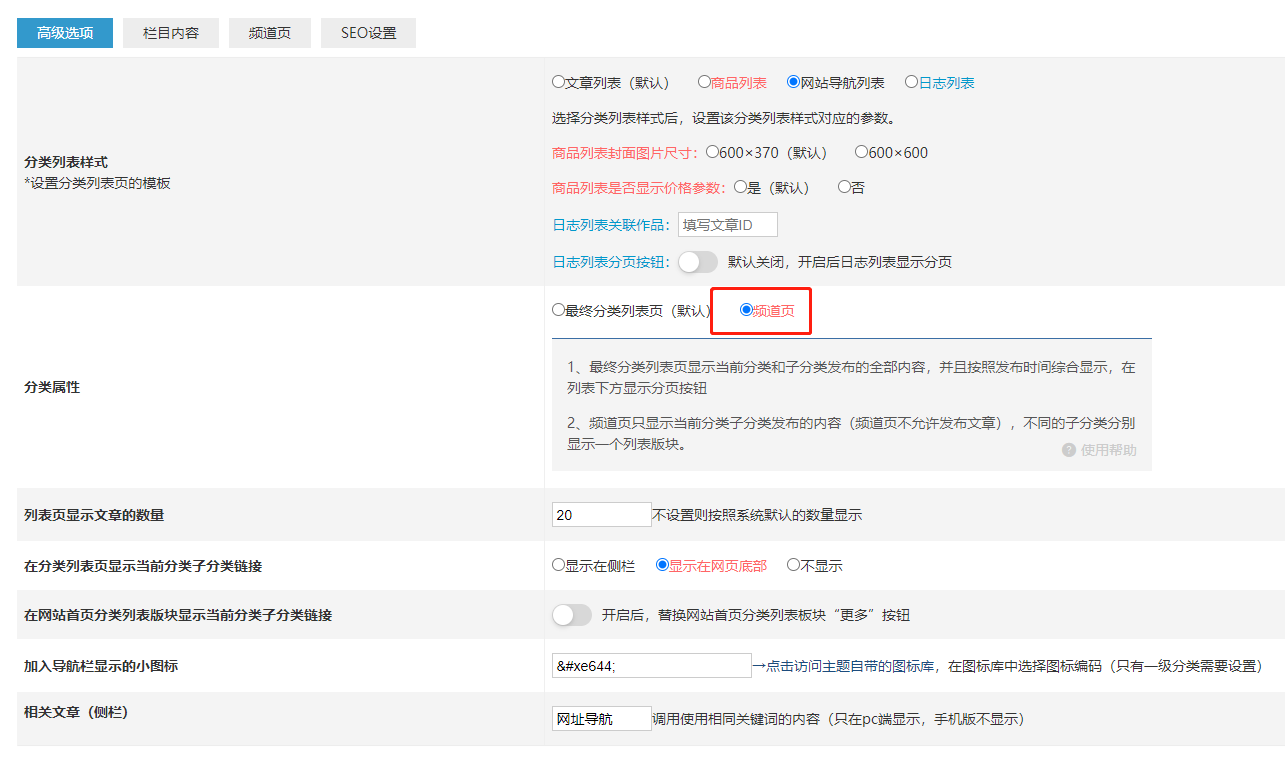
Task: Click the 列表页显示文章的数量 label
Action: [x=94, y=515]
